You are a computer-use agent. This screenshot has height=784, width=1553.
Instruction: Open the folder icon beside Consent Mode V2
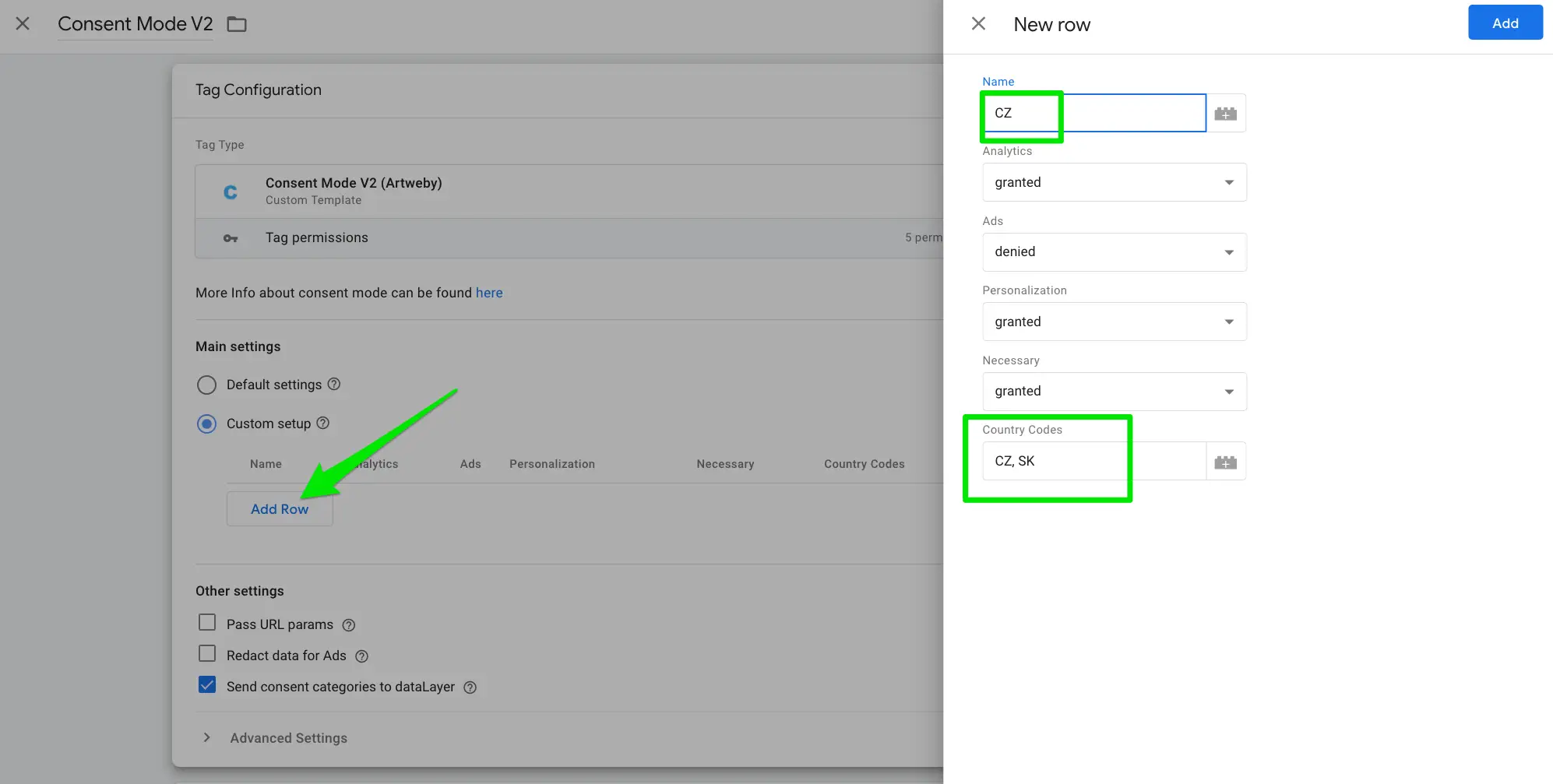[237, 24]
